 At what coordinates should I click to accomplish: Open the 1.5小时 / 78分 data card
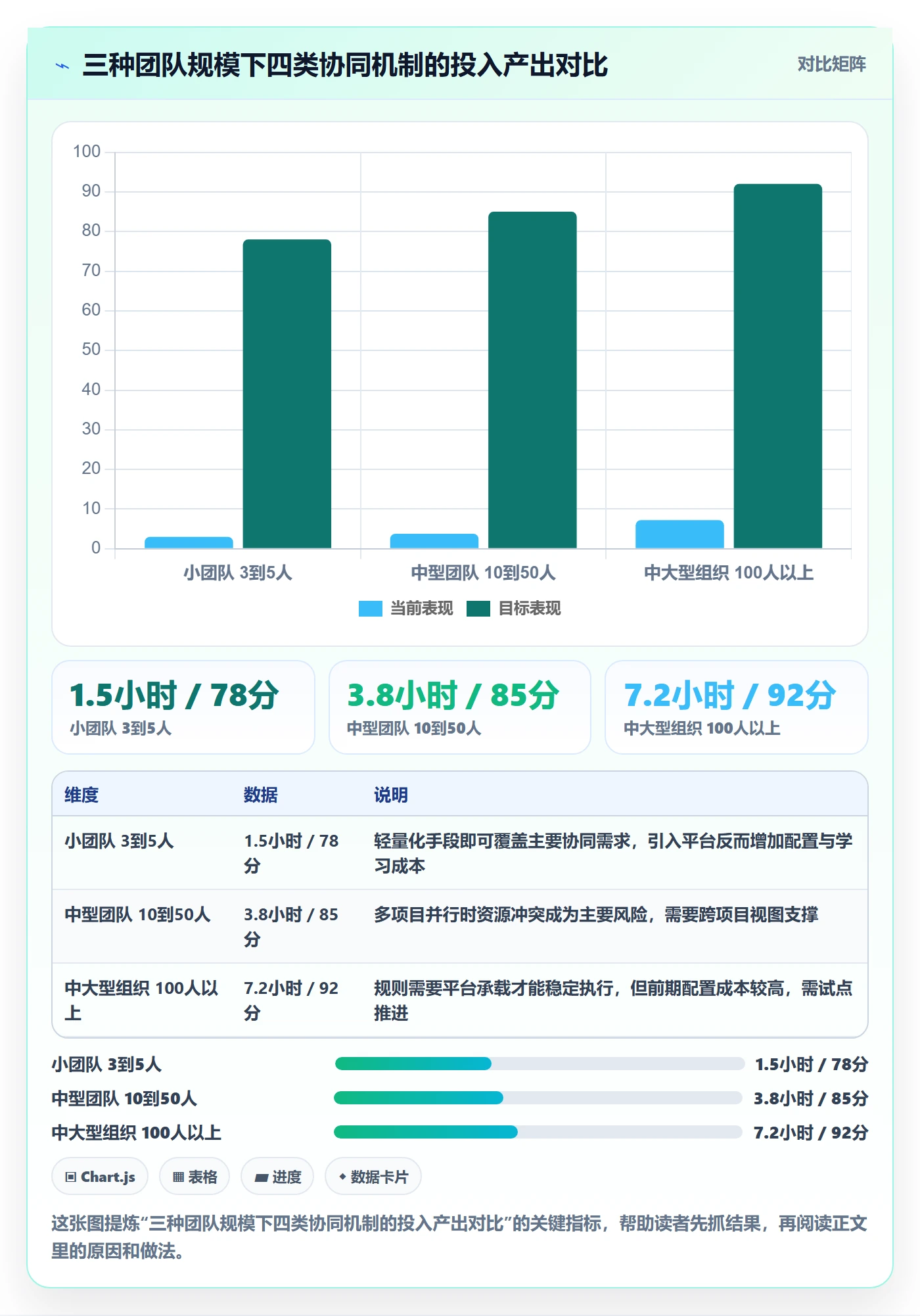click(x=183, y=707)
